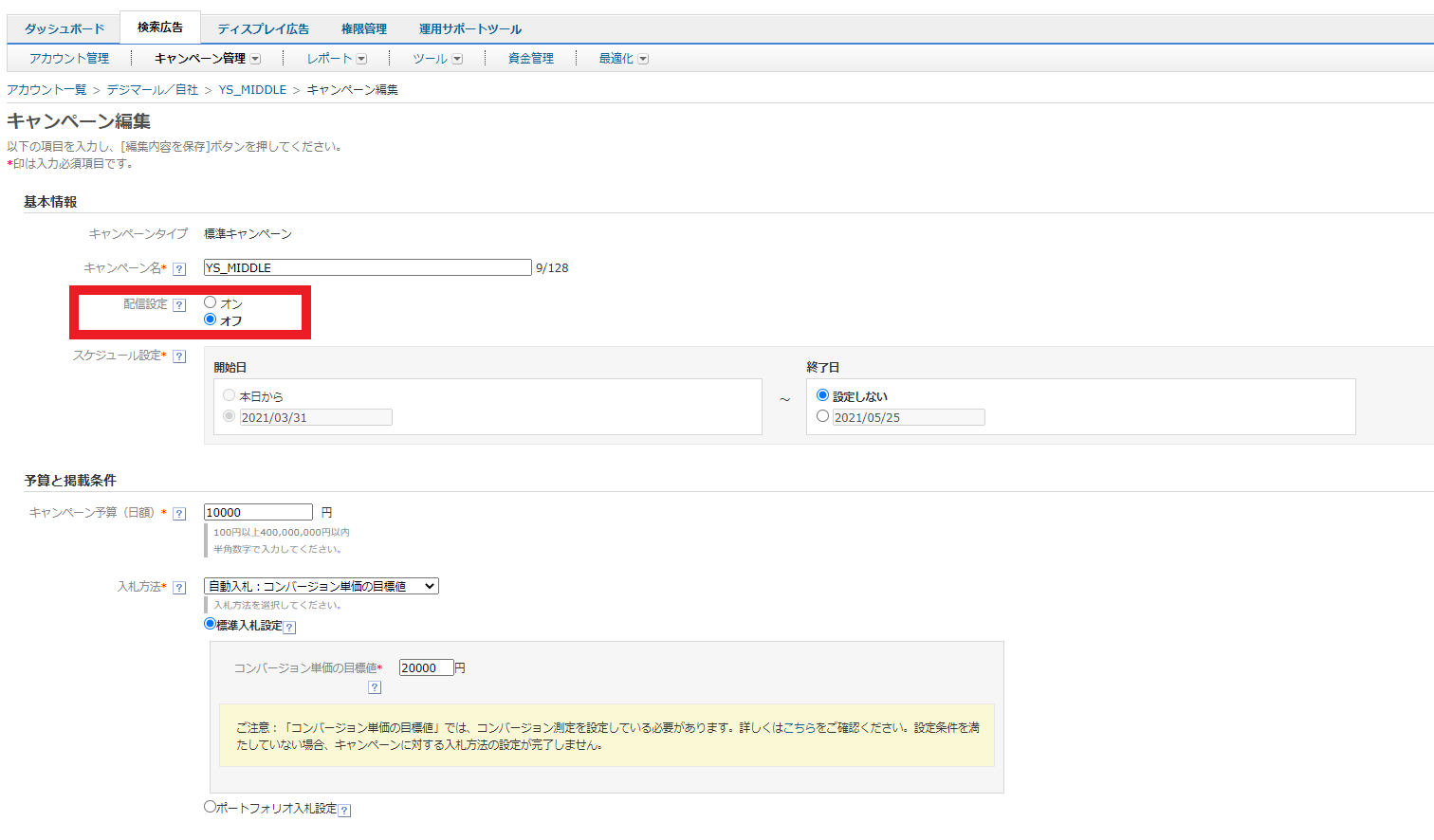
Task: Select the end date 2021/05/25 radio button
Action: pyautogui.click(x=822, y=416)
